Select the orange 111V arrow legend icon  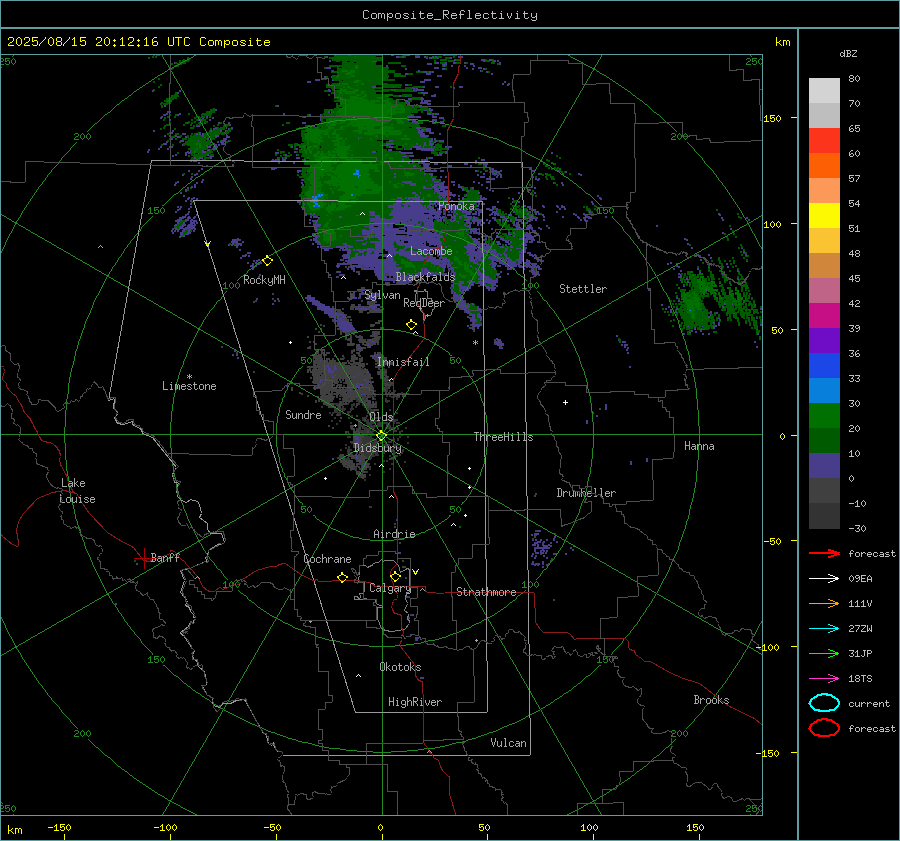coord(824,603)
